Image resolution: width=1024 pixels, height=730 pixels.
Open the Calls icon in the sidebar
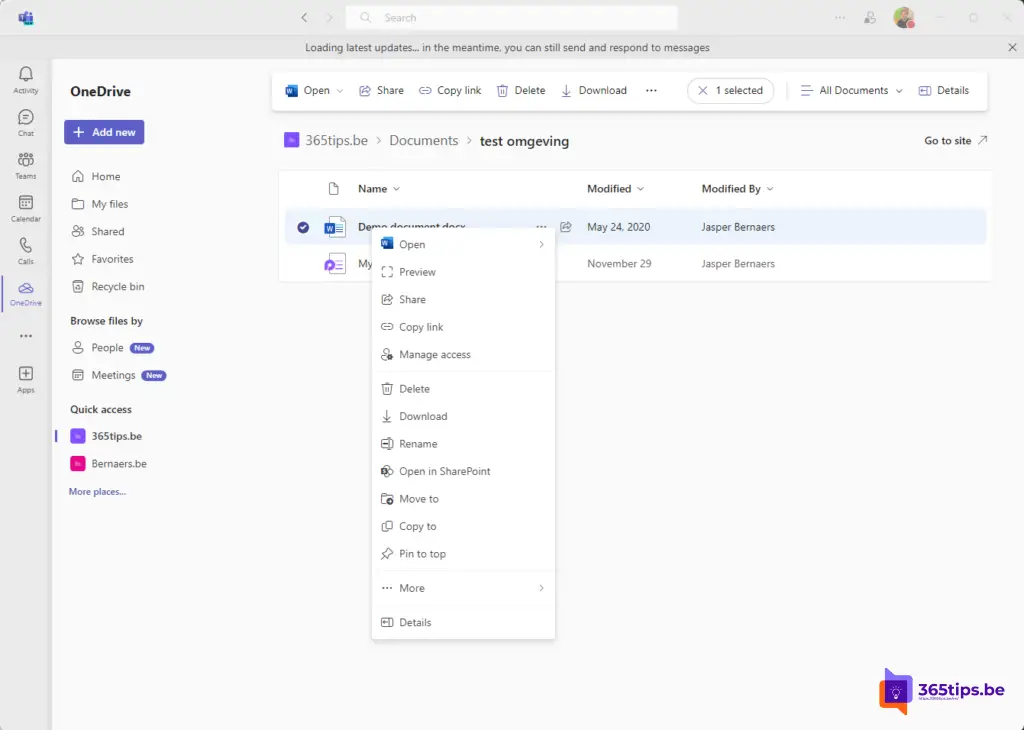pyautogui.click(x=26, y=250)
